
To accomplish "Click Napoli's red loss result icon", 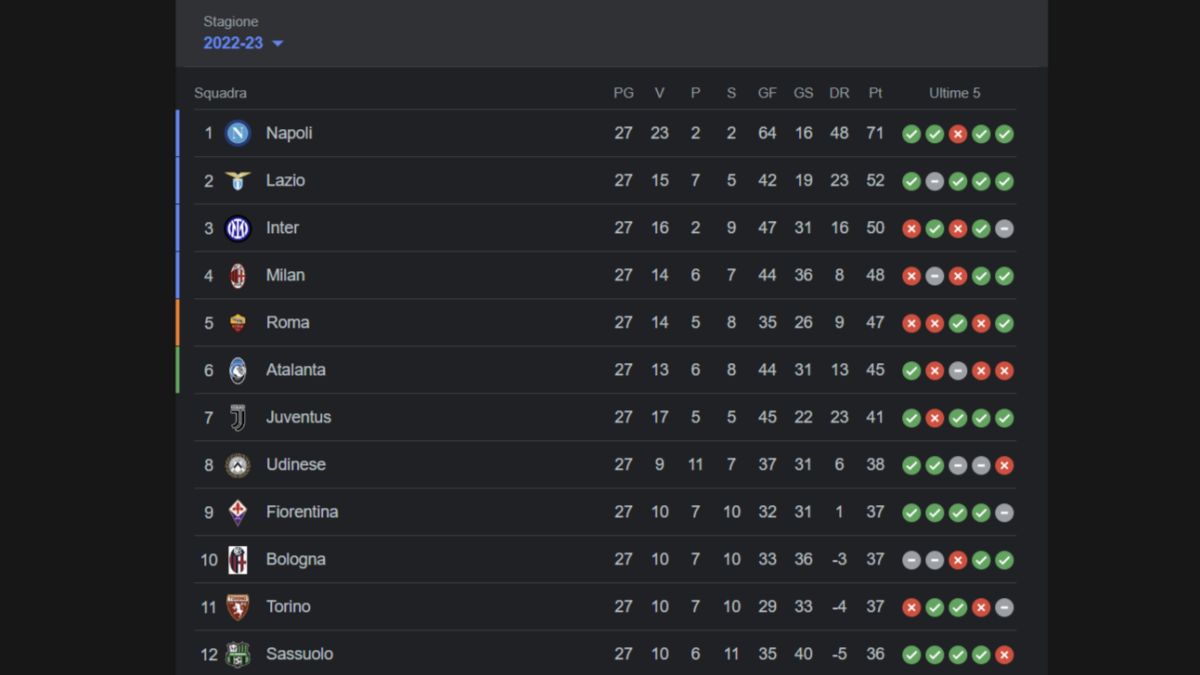I will pos(958,134).
